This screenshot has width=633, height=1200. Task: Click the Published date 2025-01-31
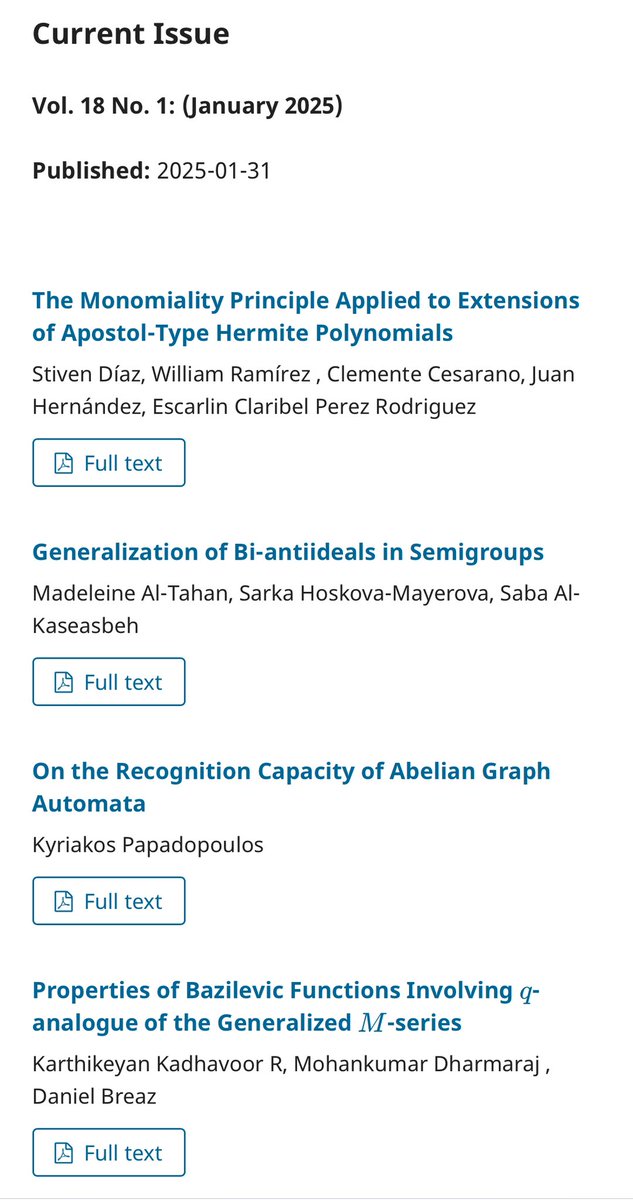click(x=214, y=171)
